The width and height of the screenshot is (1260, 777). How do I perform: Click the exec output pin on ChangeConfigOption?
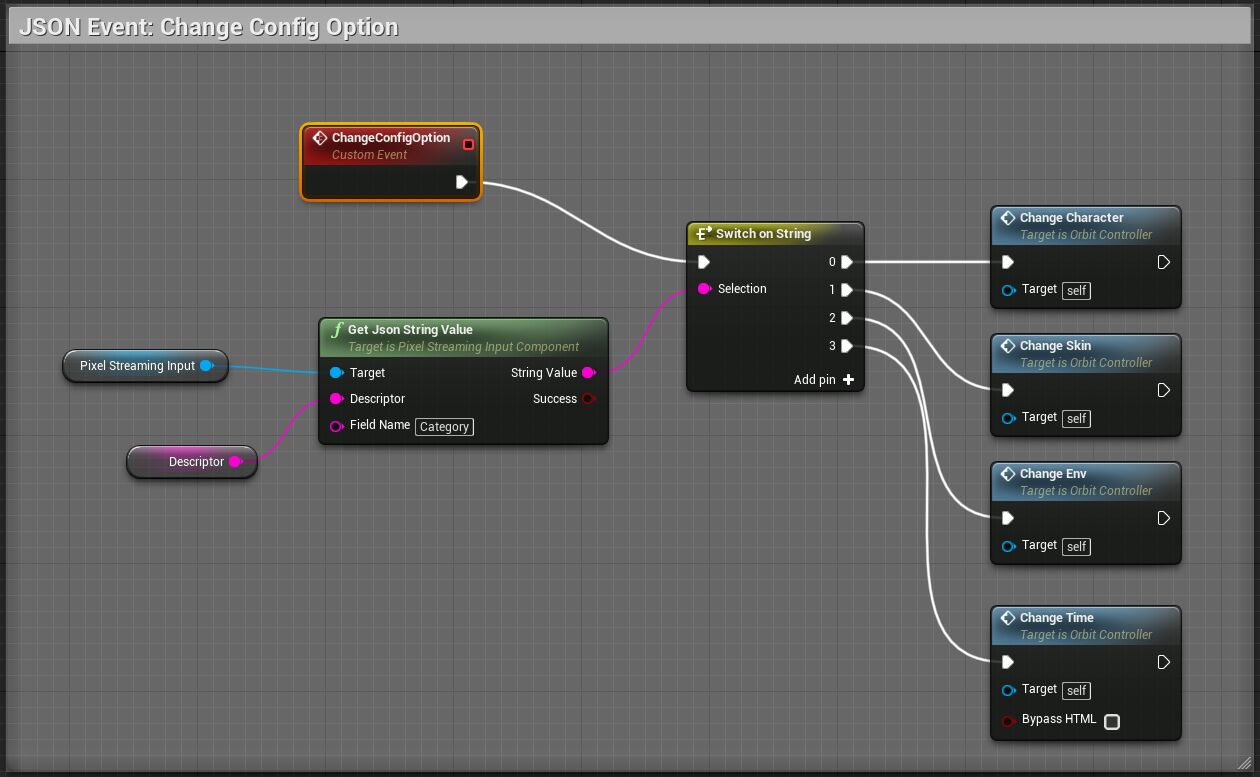(462, 182)
